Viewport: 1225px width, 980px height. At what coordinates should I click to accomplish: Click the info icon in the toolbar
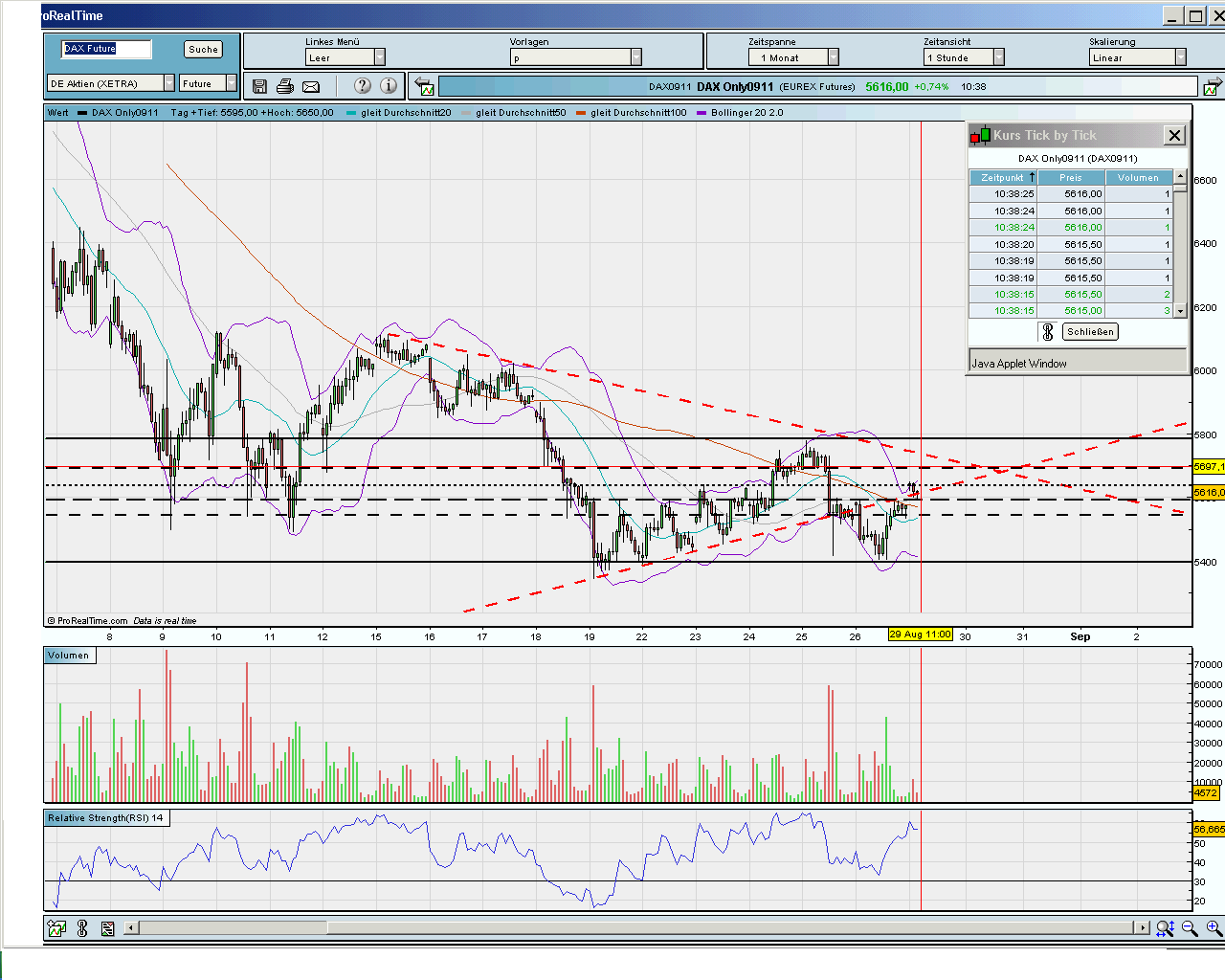(x=390, y=86)
